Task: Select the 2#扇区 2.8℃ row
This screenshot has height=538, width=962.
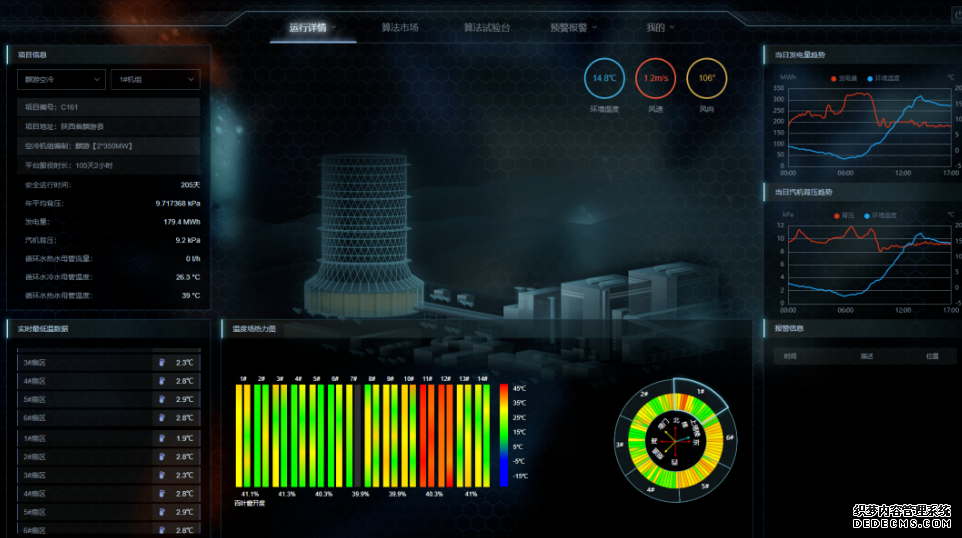Action: pyautogui.click(x=109, y=457)
